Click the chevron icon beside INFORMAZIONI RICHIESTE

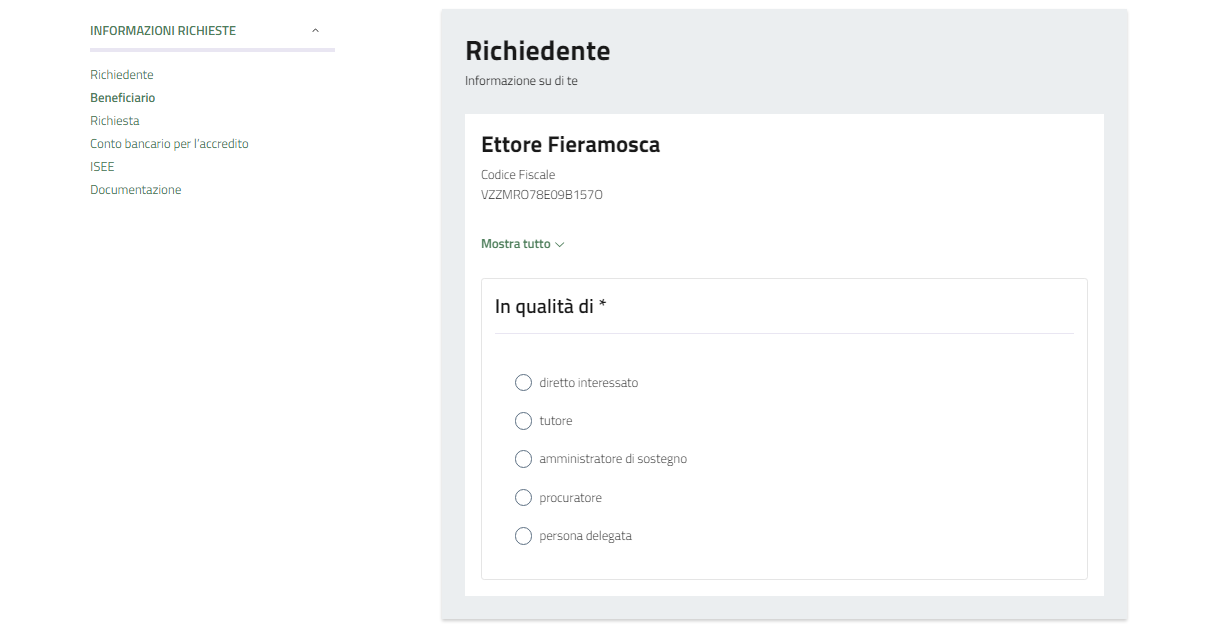click(x=315, y=31)
